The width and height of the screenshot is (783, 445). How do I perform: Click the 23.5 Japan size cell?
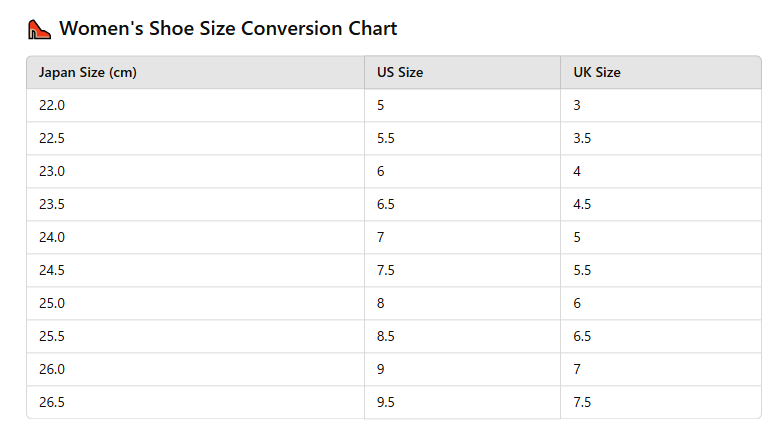[52, 204]
